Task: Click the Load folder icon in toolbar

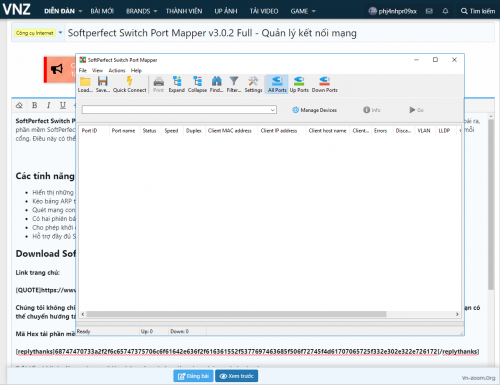Action: pos(85,84)
